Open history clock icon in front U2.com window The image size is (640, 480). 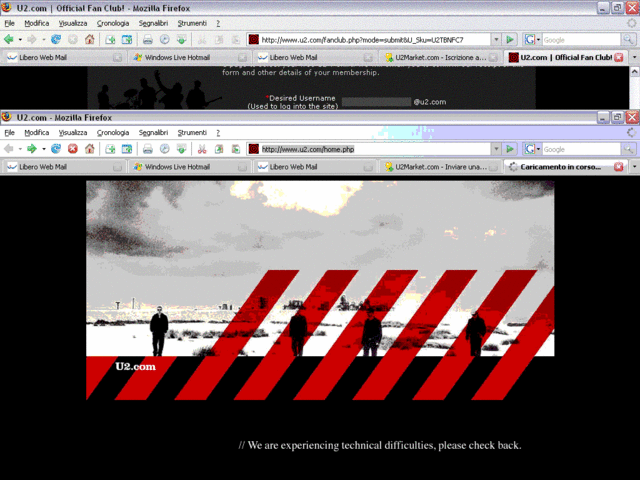164,149
